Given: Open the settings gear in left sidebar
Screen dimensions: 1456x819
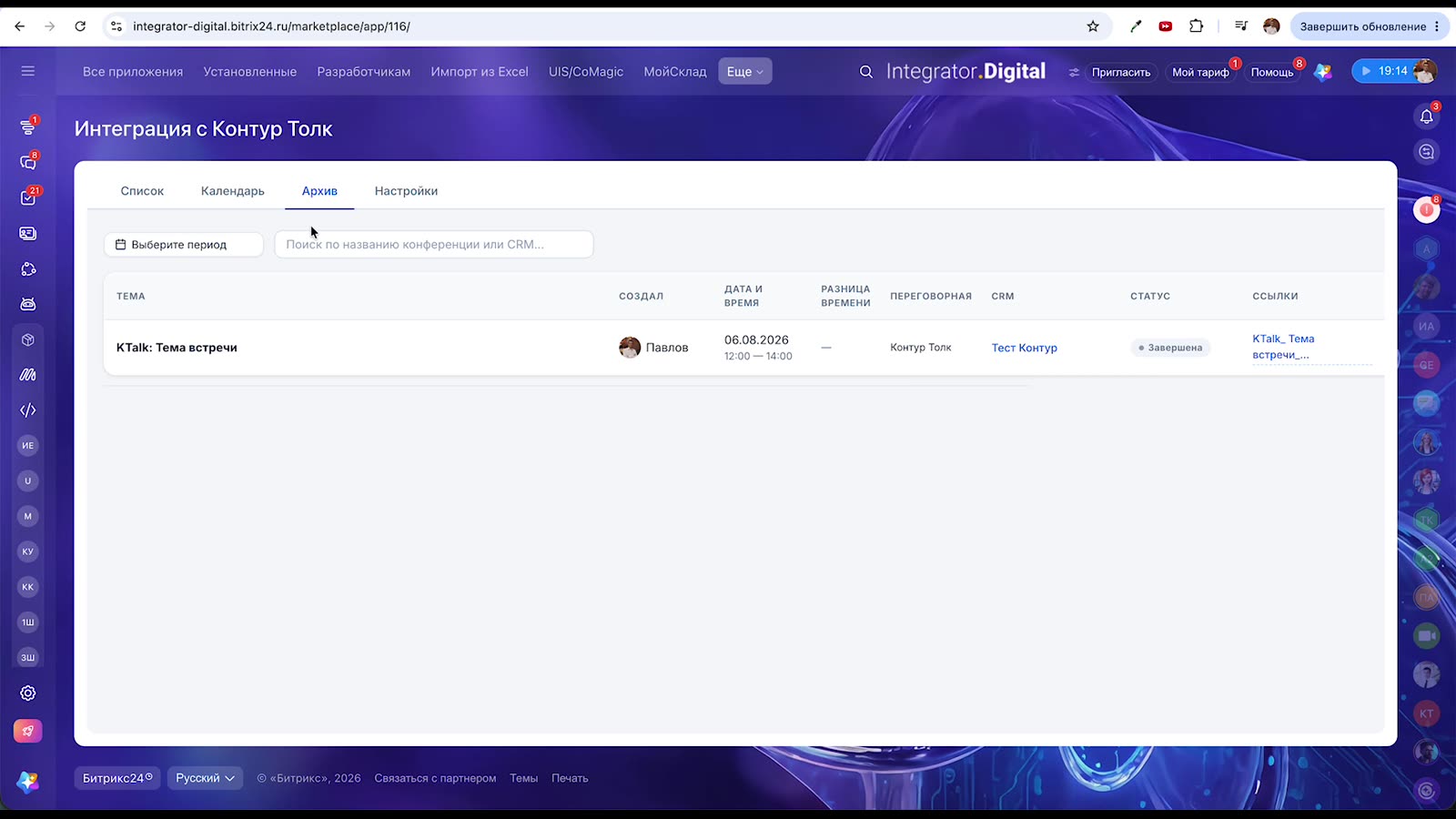Looking at the screenshot, I should click(x=28, y=693).
